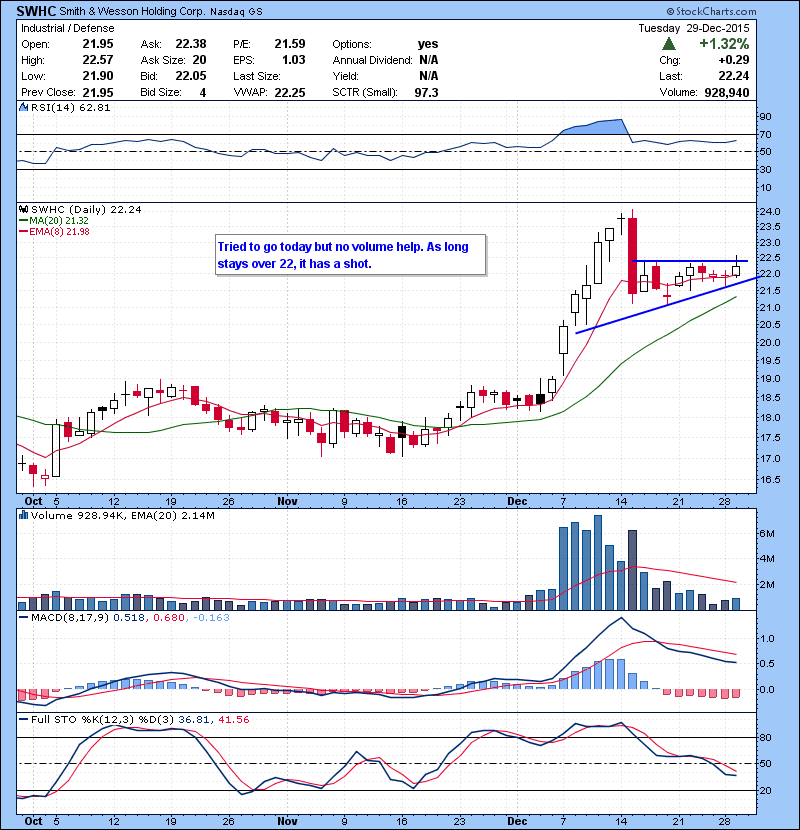
Task: Click the Last price 22.24
Action: 734,76
